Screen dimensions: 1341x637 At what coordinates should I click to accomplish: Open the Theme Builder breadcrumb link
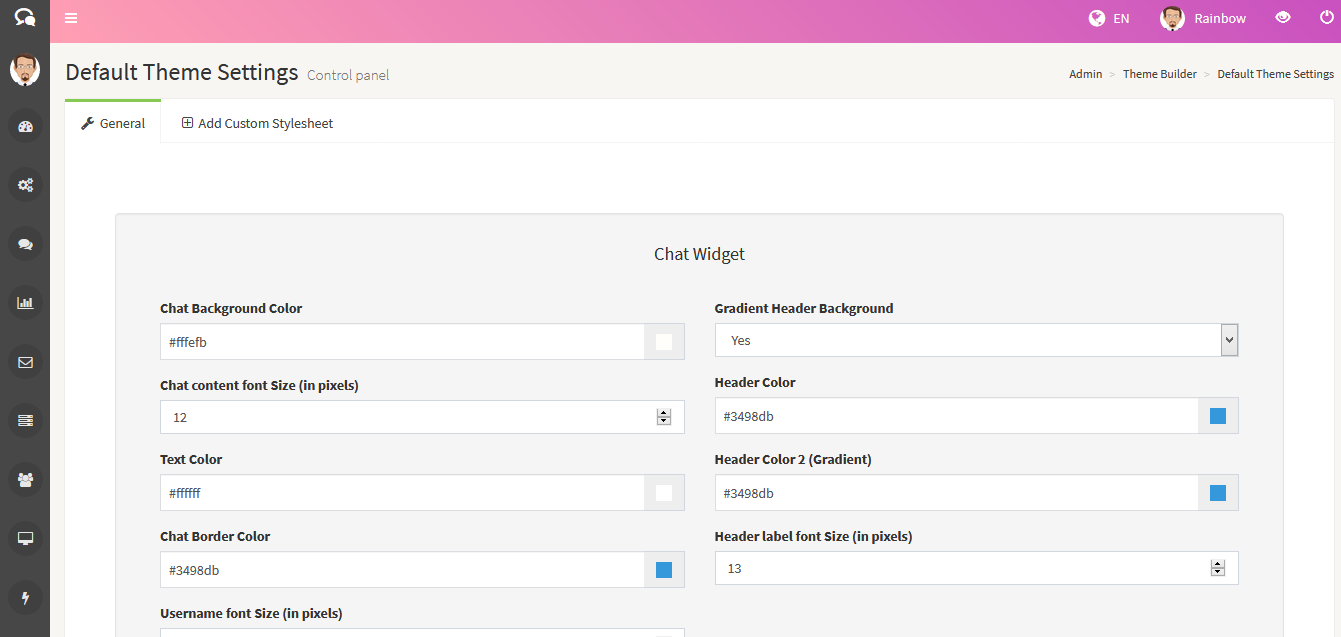coord(1159,73)
